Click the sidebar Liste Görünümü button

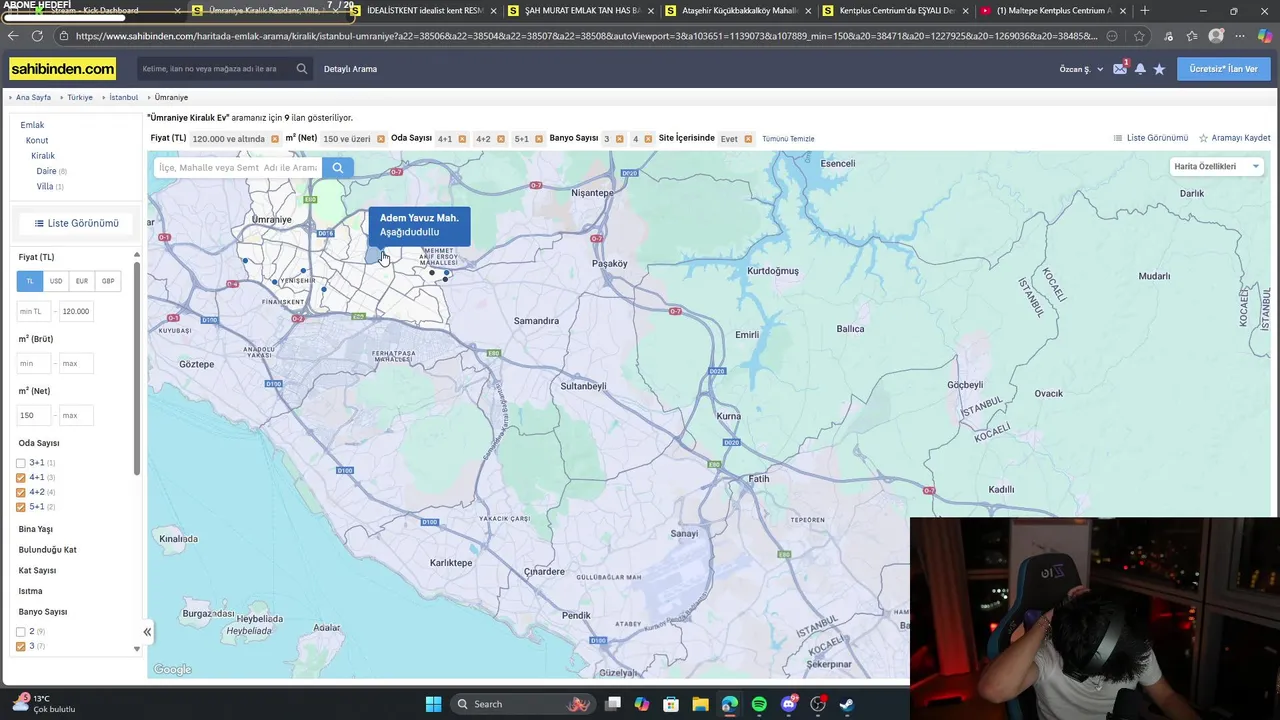pyautogui.click(x=76, y=223)
